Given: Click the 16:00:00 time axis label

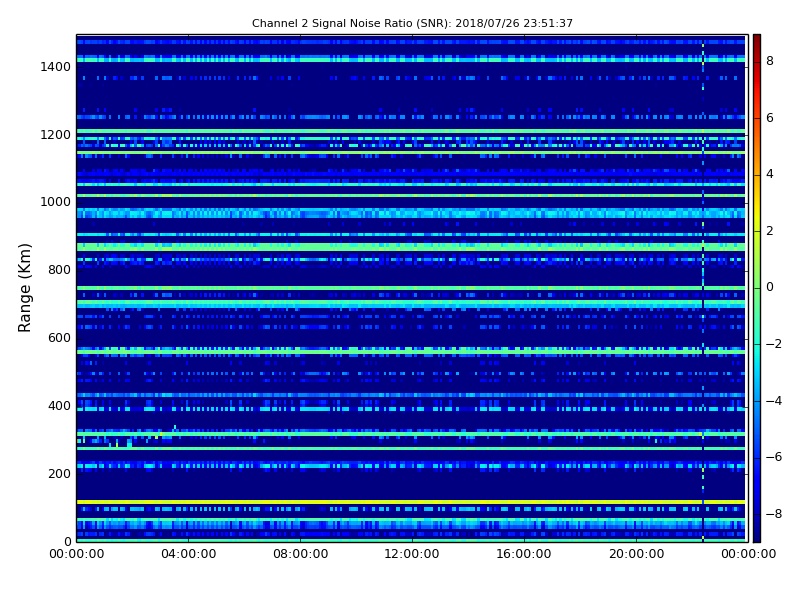Looking at the screenshot, I should coord(524,554).
